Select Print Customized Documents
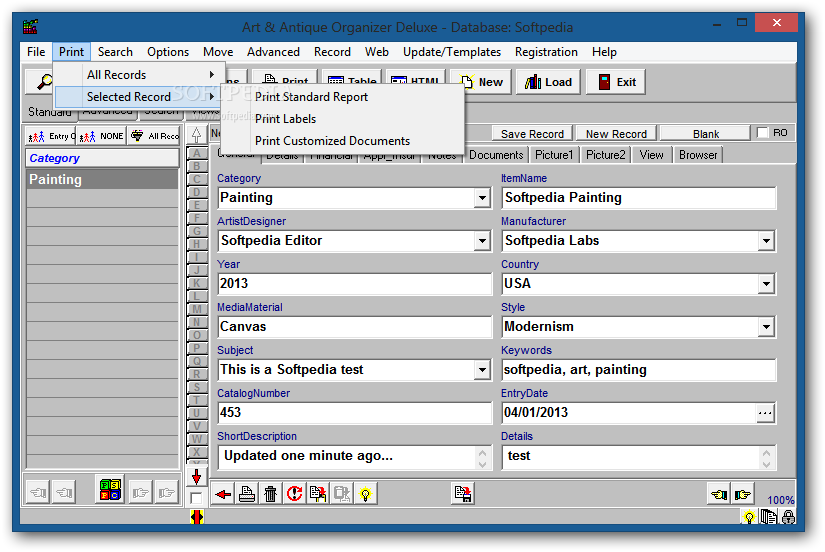 333,141
